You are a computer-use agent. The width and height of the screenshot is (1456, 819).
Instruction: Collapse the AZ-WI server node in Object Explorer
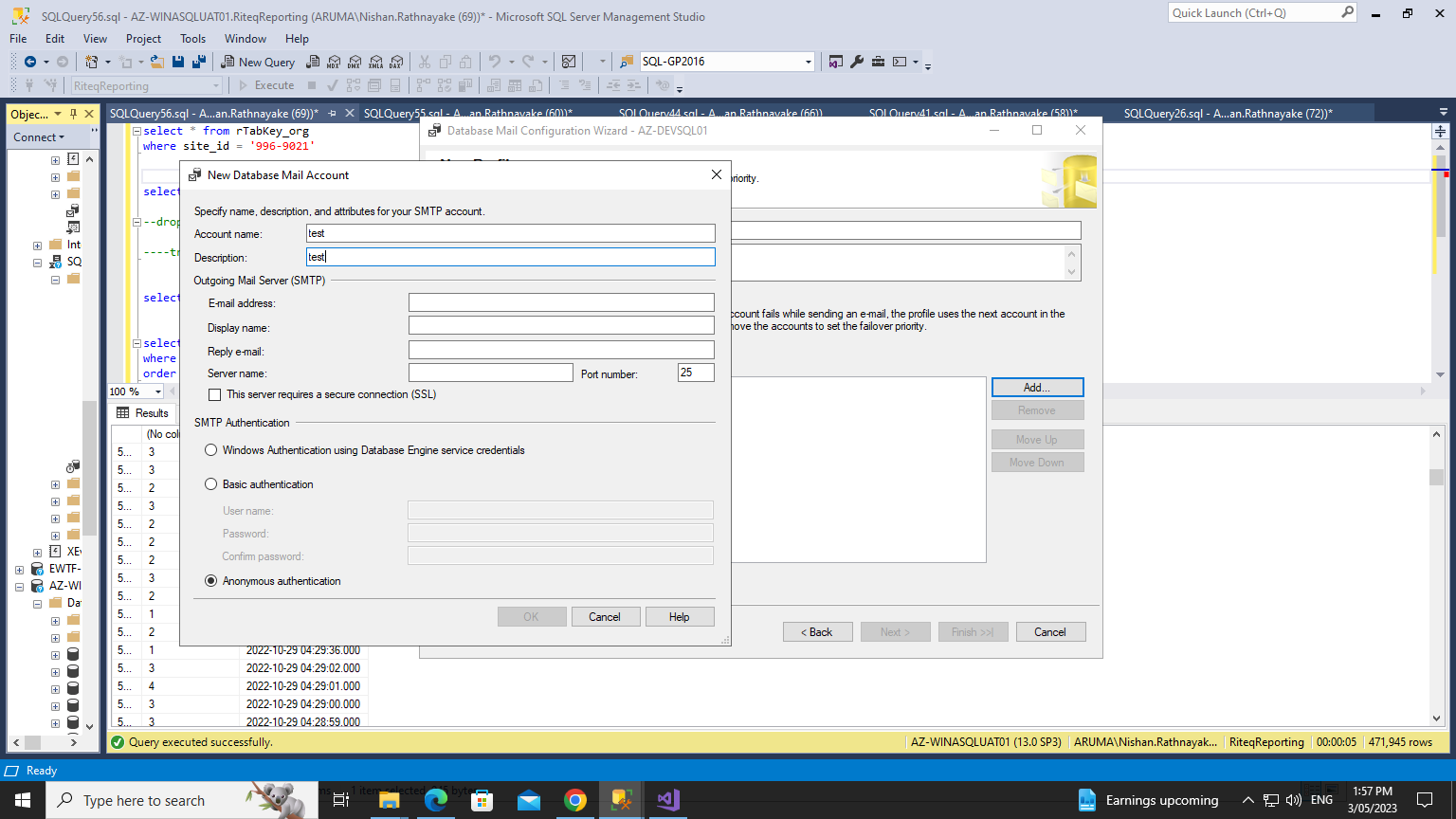(19, 587)
